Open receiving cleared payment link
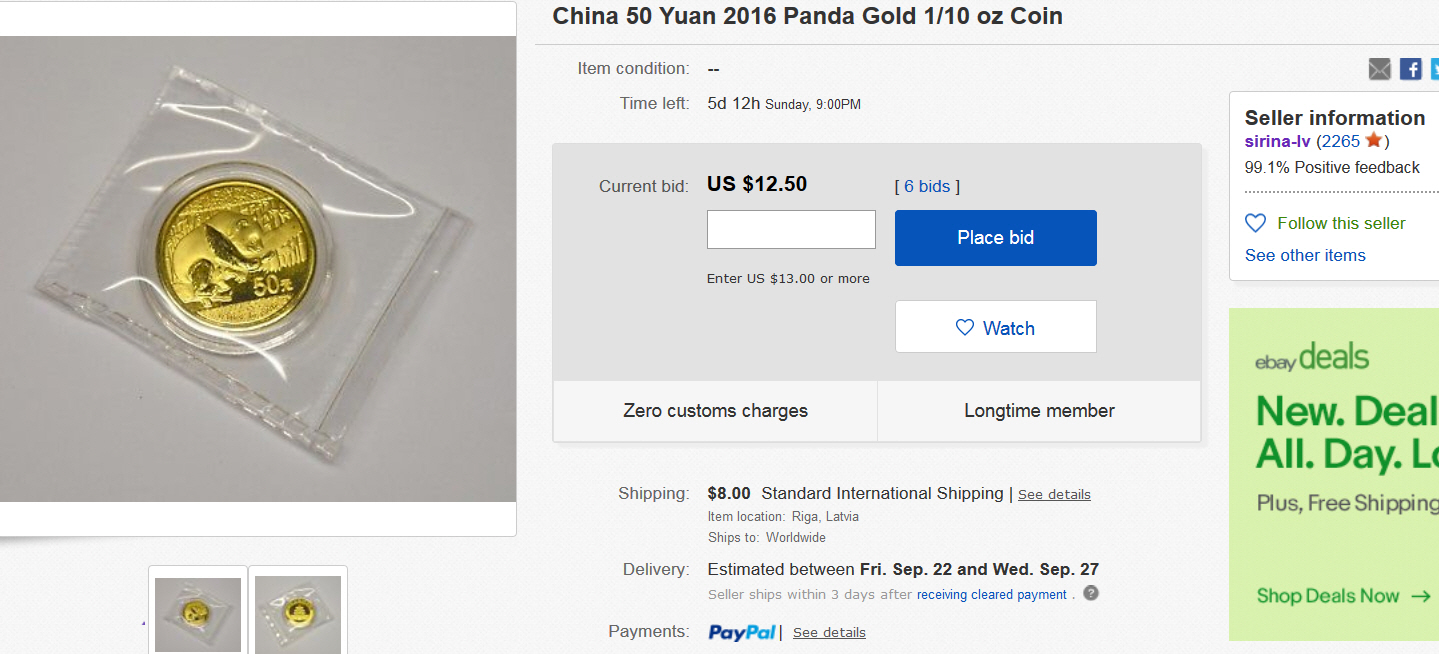This screenshot has width=1439, height=654. coord(991,595)
